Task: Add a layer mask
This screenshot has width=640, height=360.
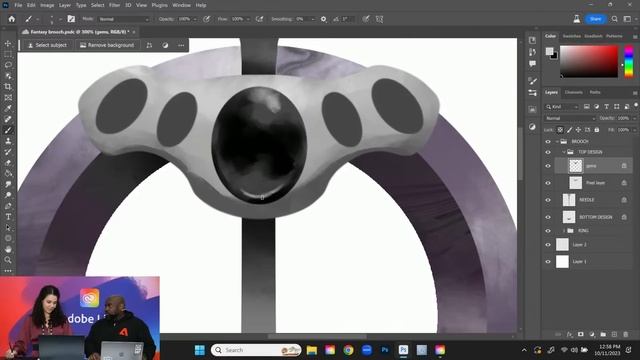Action: click(580, 334)
